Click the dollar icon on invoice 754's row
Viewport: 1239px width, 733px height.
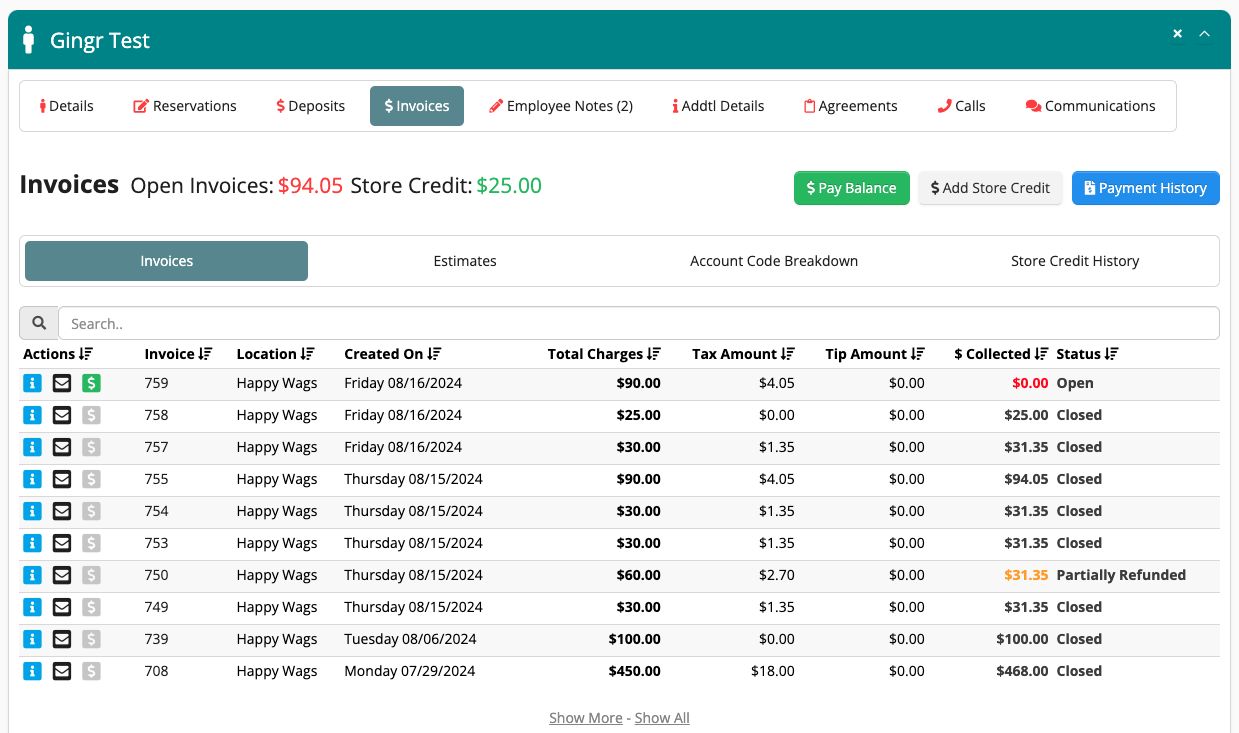91,511
